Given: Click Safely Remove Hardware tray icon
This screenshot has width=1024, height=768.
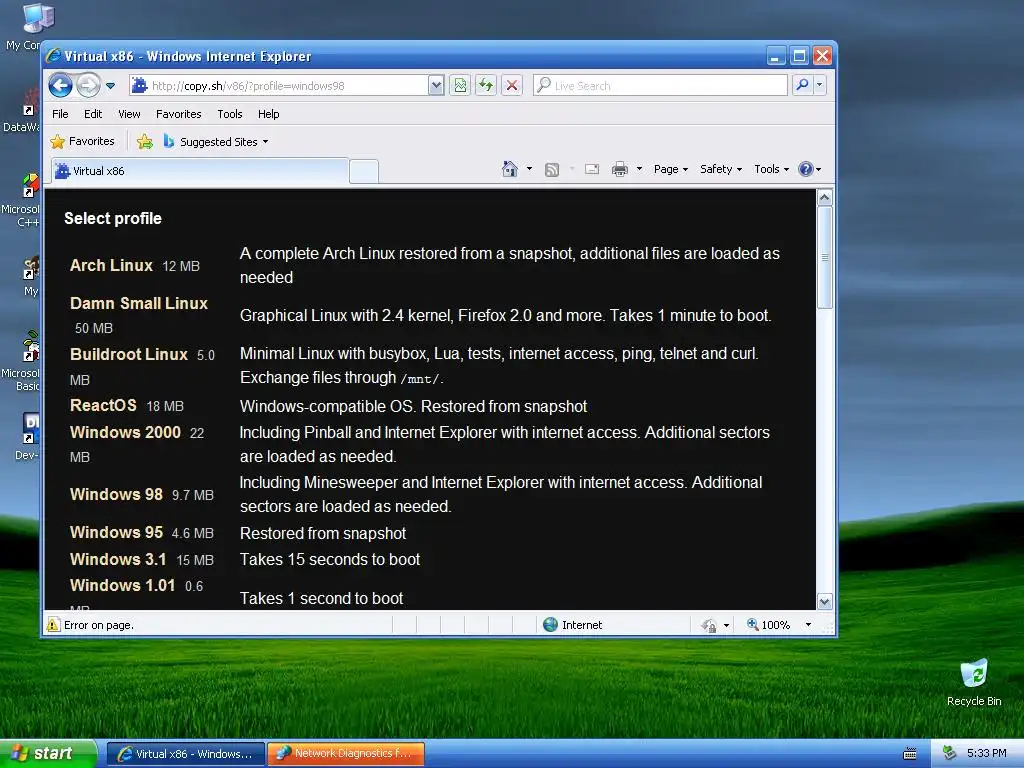Looking at the screenshot, I should coord(949,753).
